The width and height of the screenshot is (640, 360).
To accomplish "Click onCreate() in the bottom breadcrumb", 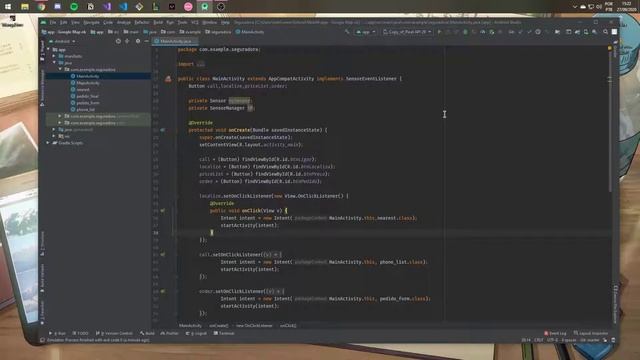I will (x=219, y=326).
